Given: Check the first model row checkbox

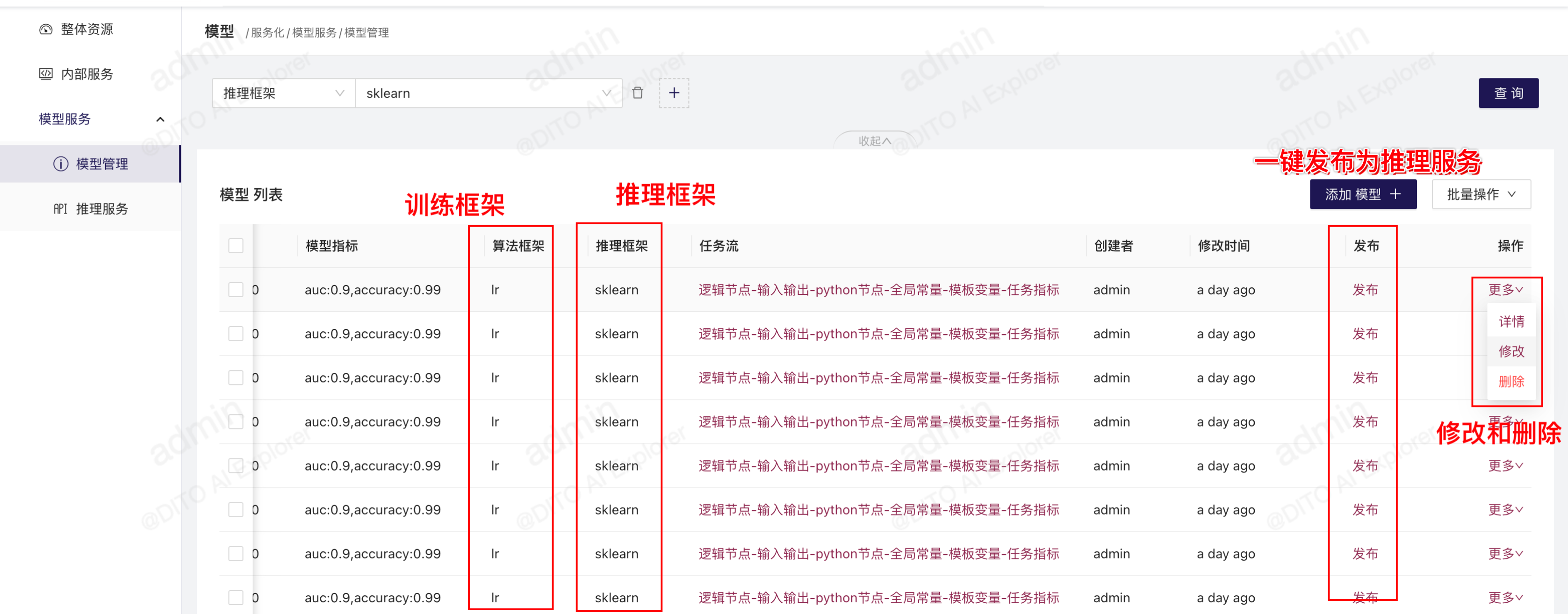Looking at the screenshot, I should coord(236,290).
